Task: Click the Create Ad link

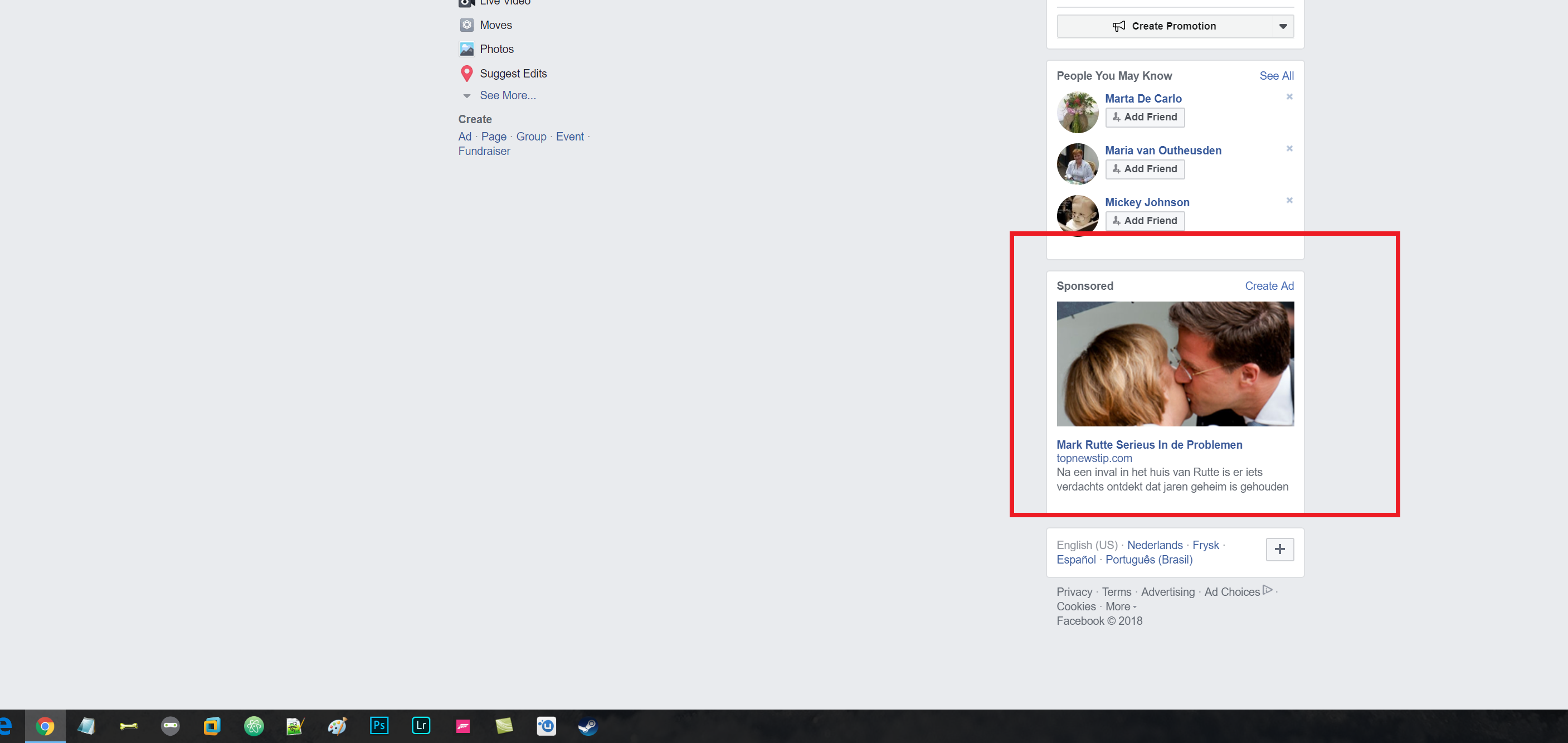Action: tap(1269, 286)
